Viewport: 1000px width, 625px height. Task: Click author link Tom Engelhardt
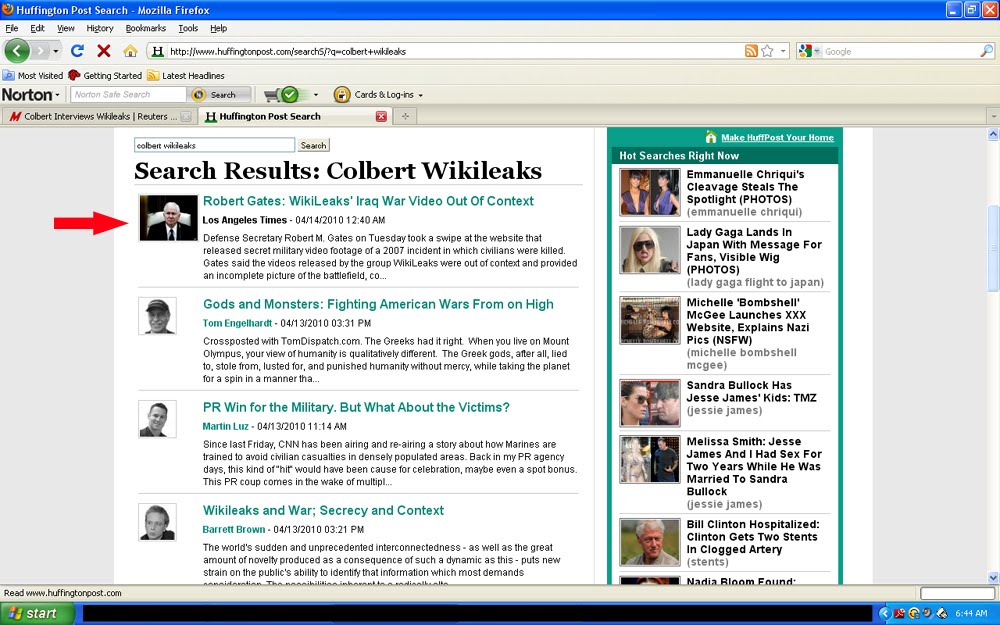[x=237, y=323]
